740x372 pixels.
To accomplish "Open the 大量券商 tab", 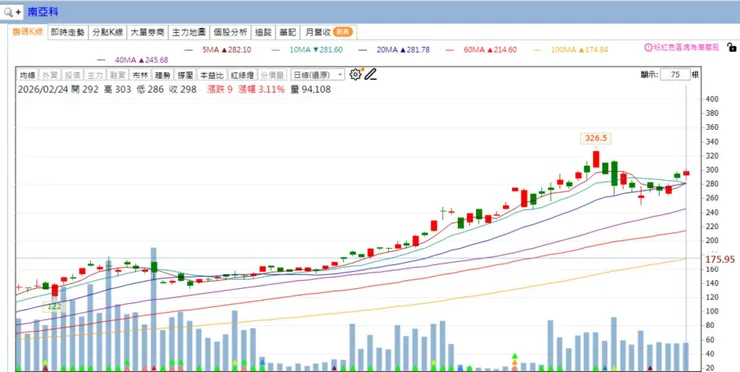I will (x=147, y=33).
